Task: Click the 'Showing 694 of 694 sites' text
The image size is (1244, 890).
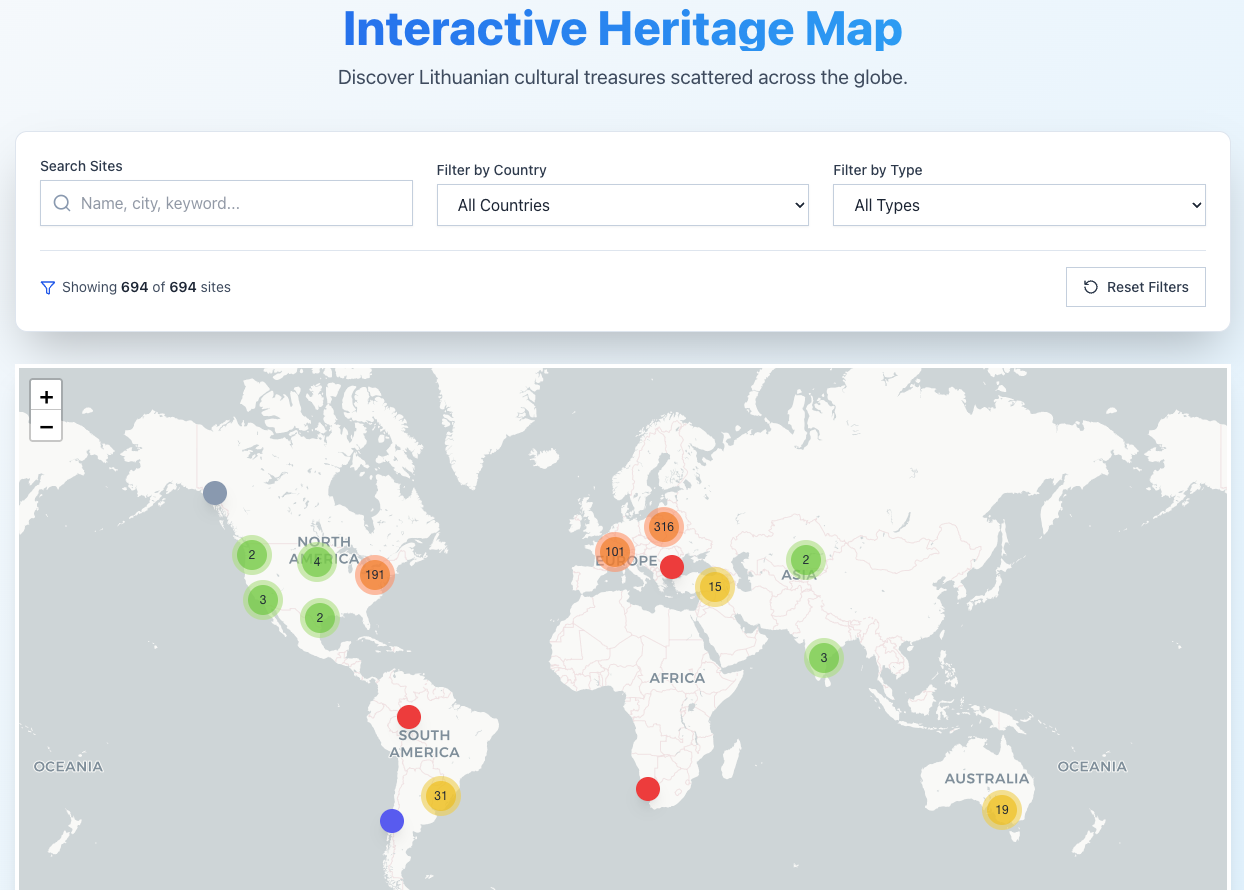Action: pos(146,287)
